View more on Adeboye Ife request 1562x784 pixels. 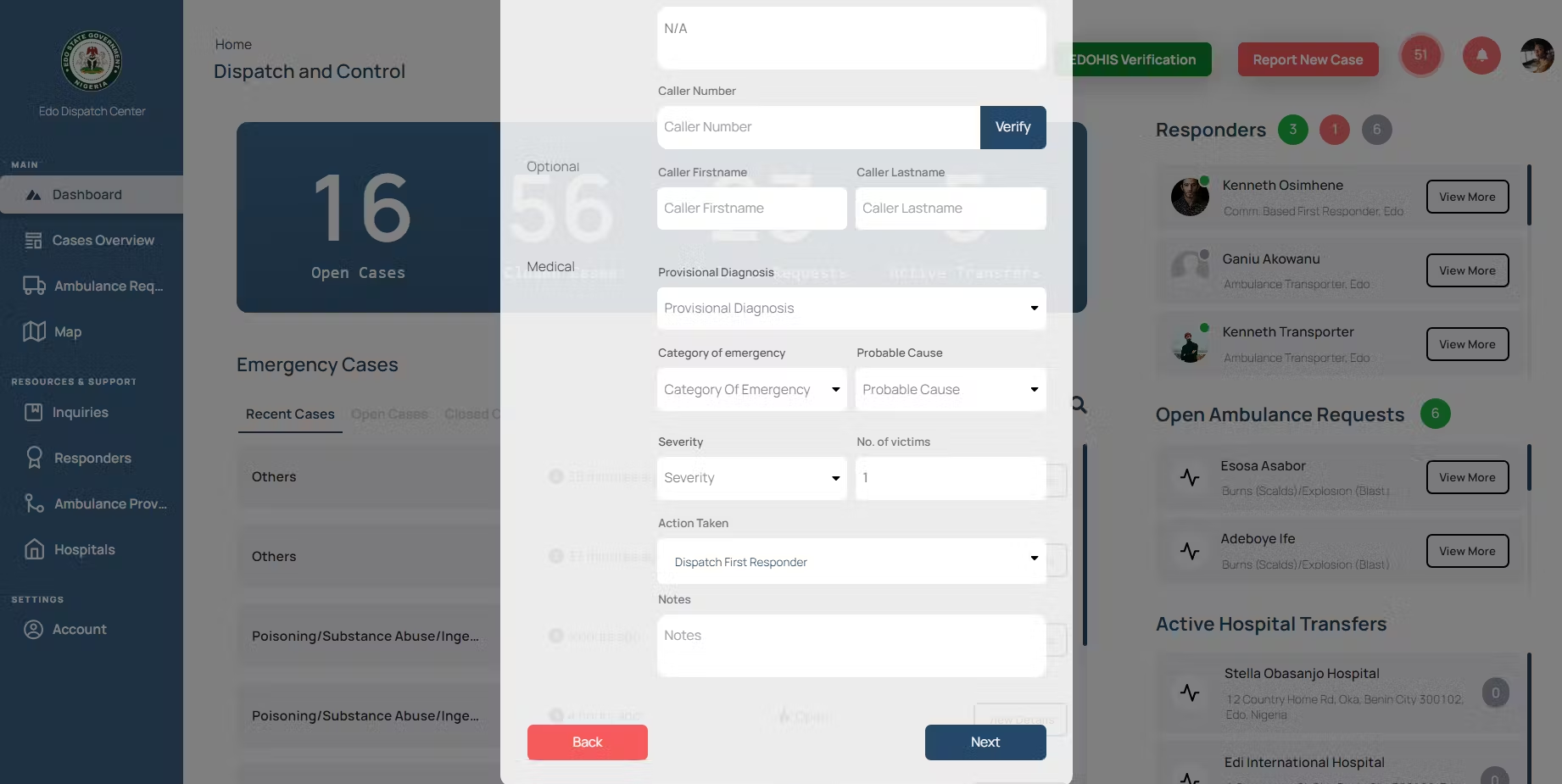pyautogui.click(x=1468, y=551)
